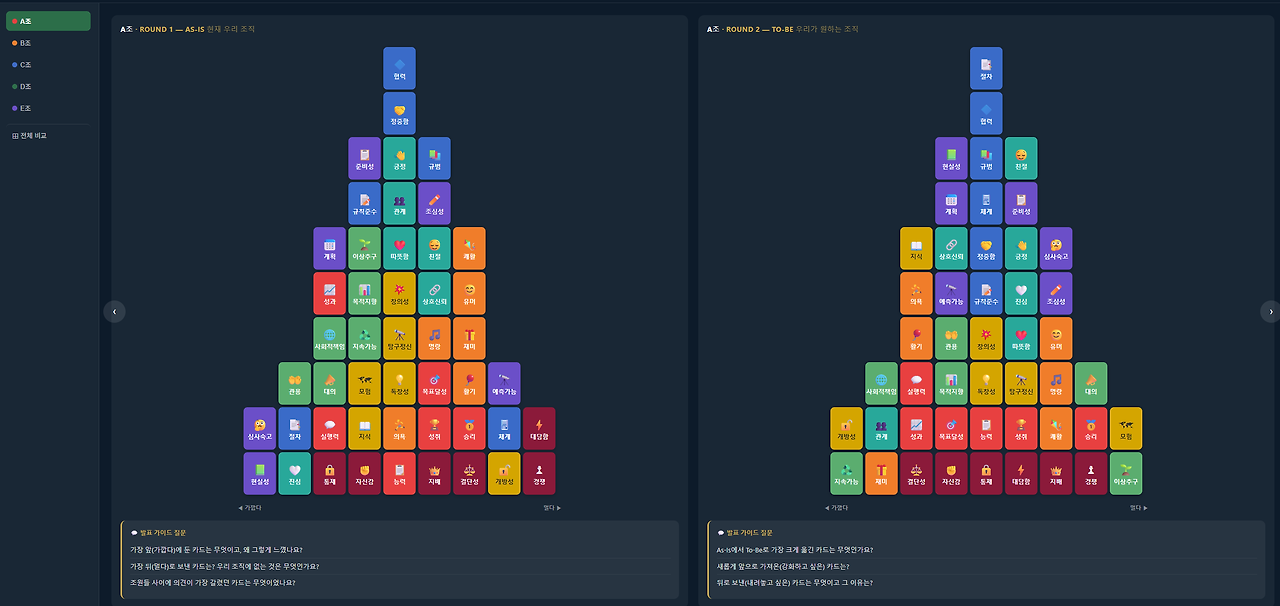Image resolution: width=1280 pixels, height=606 pixels.
Task: Select the 사회적책임 globe card in AS-IS pyramid
Action: pos(329,338)
